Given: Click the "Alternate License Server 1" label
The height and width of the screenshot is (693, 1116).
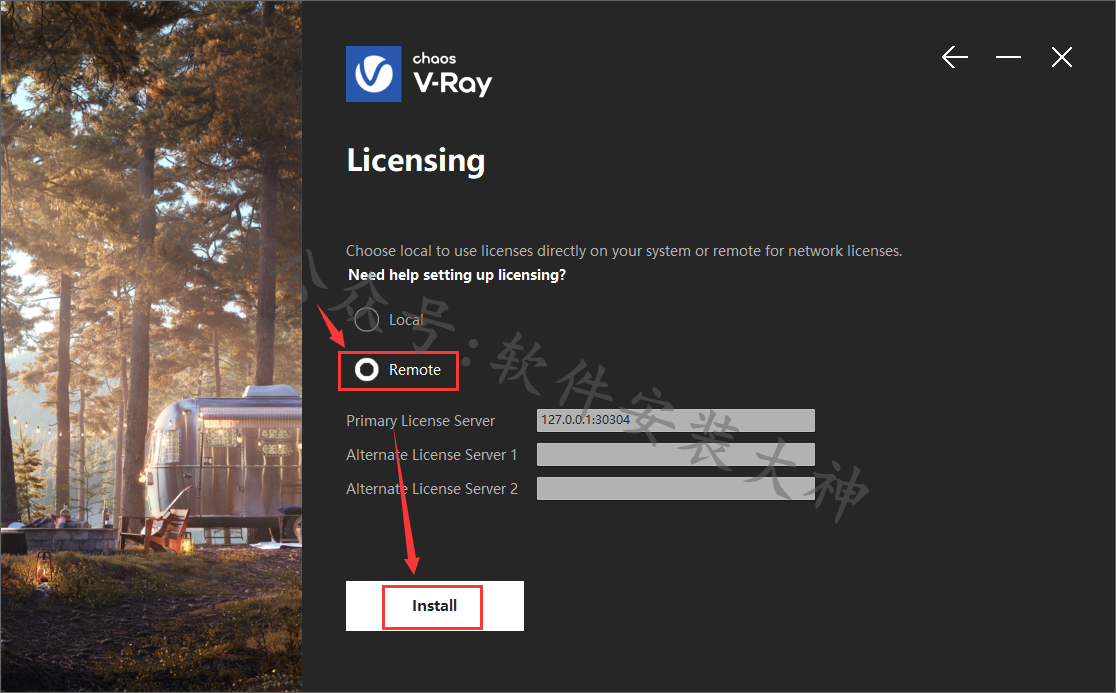Looking at the screenshot, I should point(431,455).
